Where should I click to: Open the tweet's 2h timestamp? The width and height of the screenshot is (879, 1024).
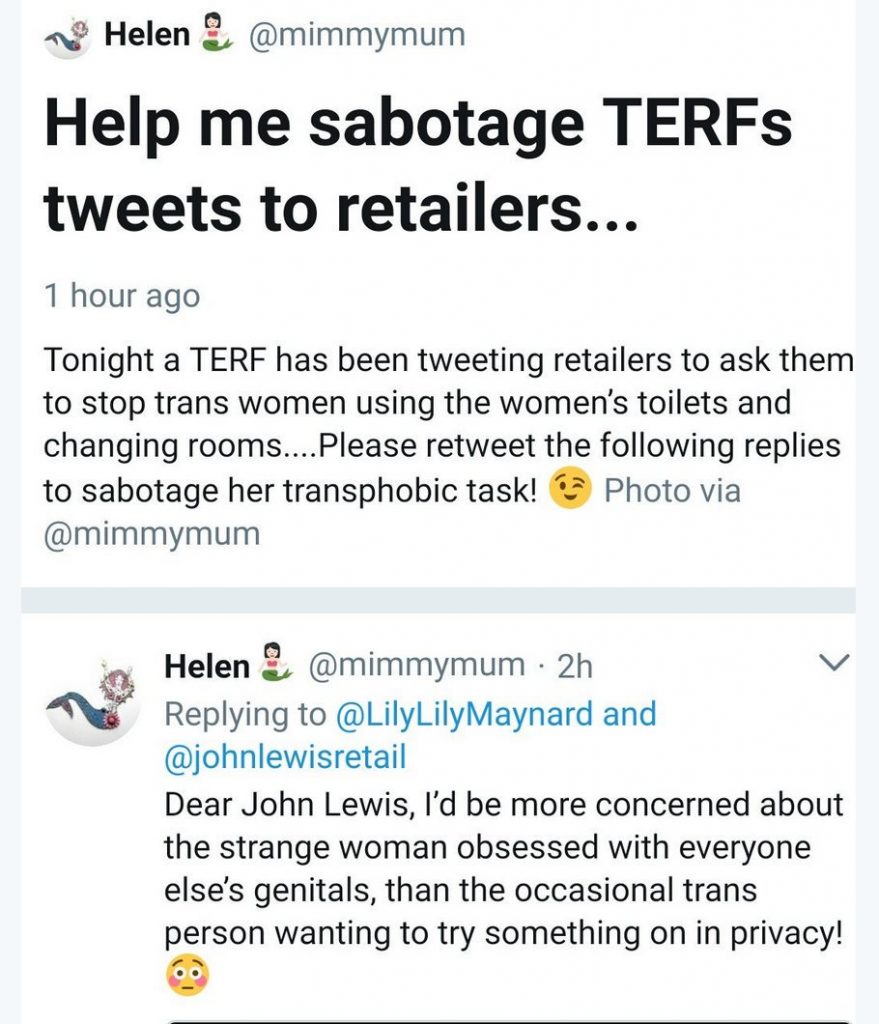(x=575, y=666)
